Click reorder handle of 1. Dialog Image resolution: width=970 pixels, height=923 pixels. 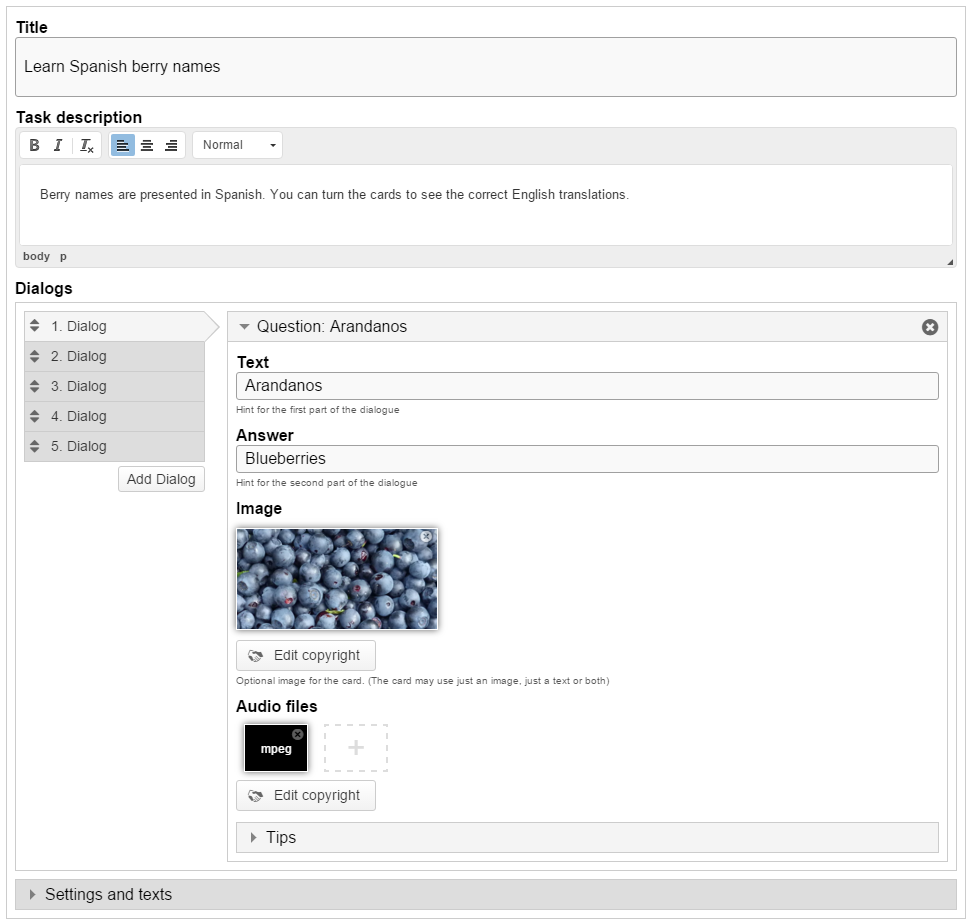point(35,326)
